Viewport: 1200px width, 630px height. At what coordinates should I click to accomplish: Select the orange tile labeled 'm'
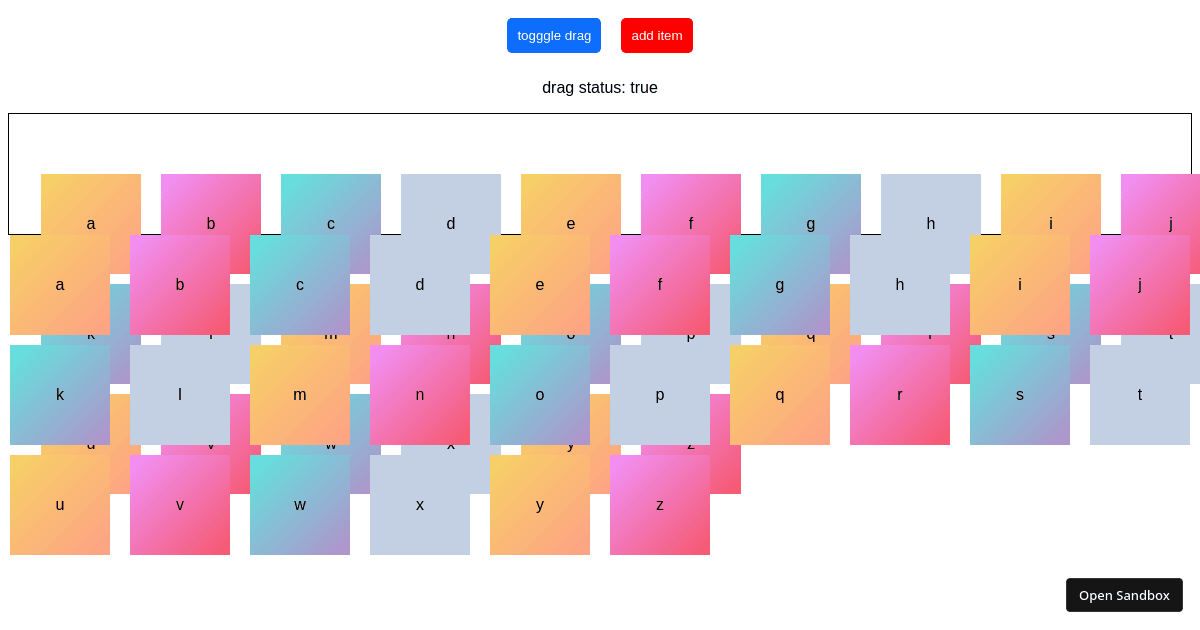click(299, 395)
